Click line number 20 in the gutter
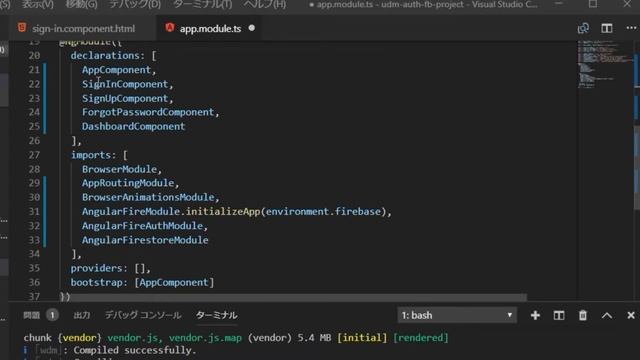This screenshot has width=640, height=360. pyautogui.click(x=34, y=56)
